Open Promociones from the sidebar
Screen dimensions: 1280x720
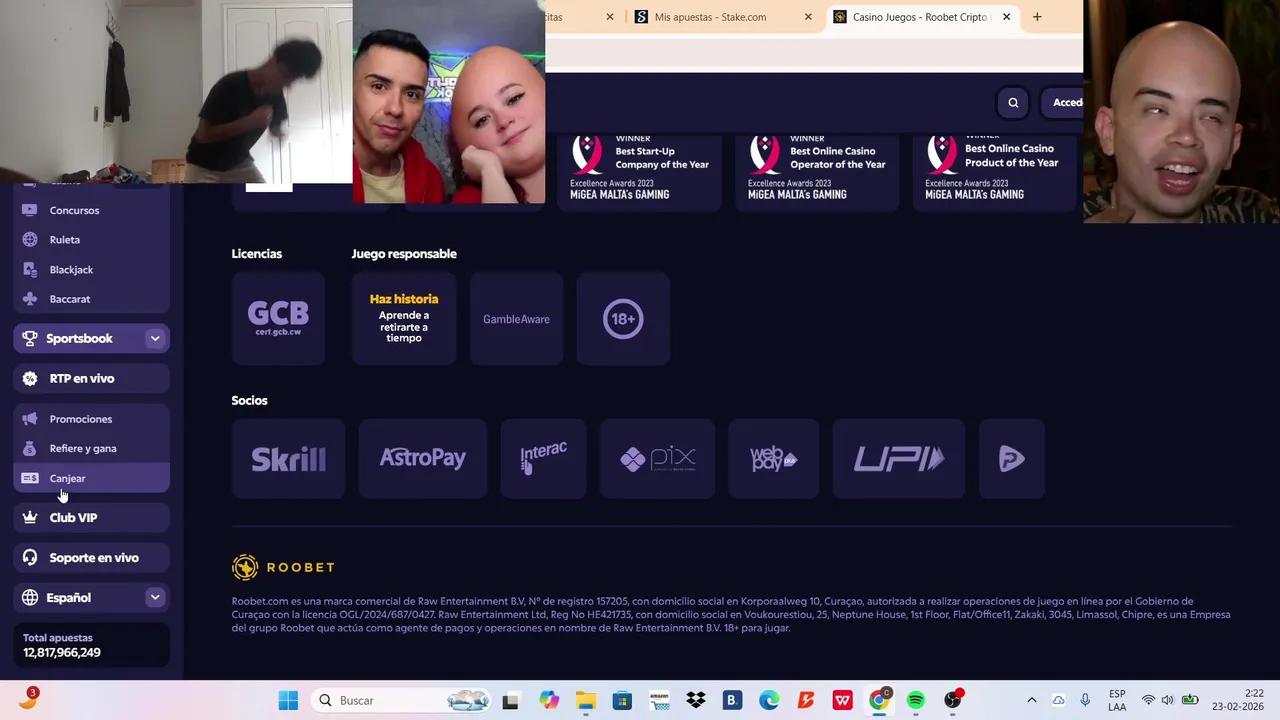pyautogui.click(x=91, y=419)
